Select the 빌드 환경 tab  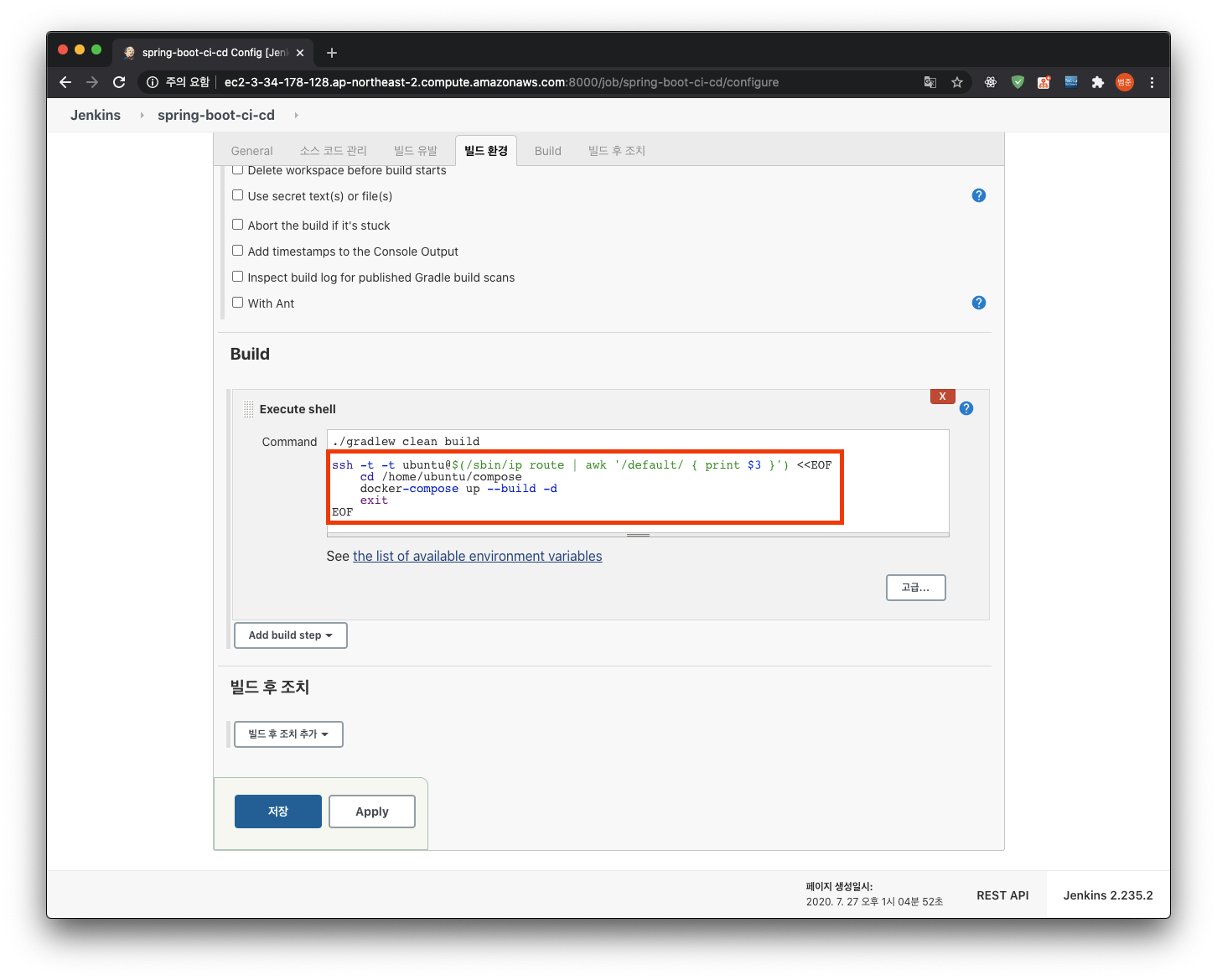click(x=486, y=151)
